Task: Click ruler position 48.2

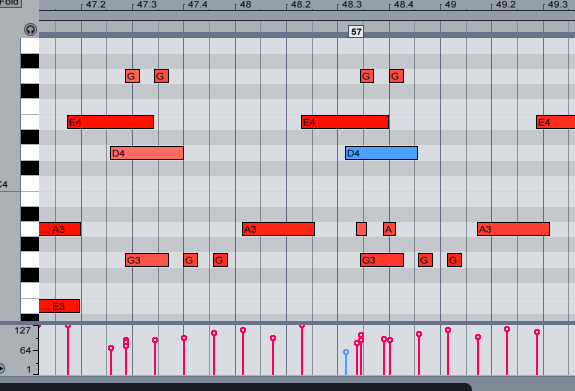Action: pyautogui.click(x=301, y=4)
